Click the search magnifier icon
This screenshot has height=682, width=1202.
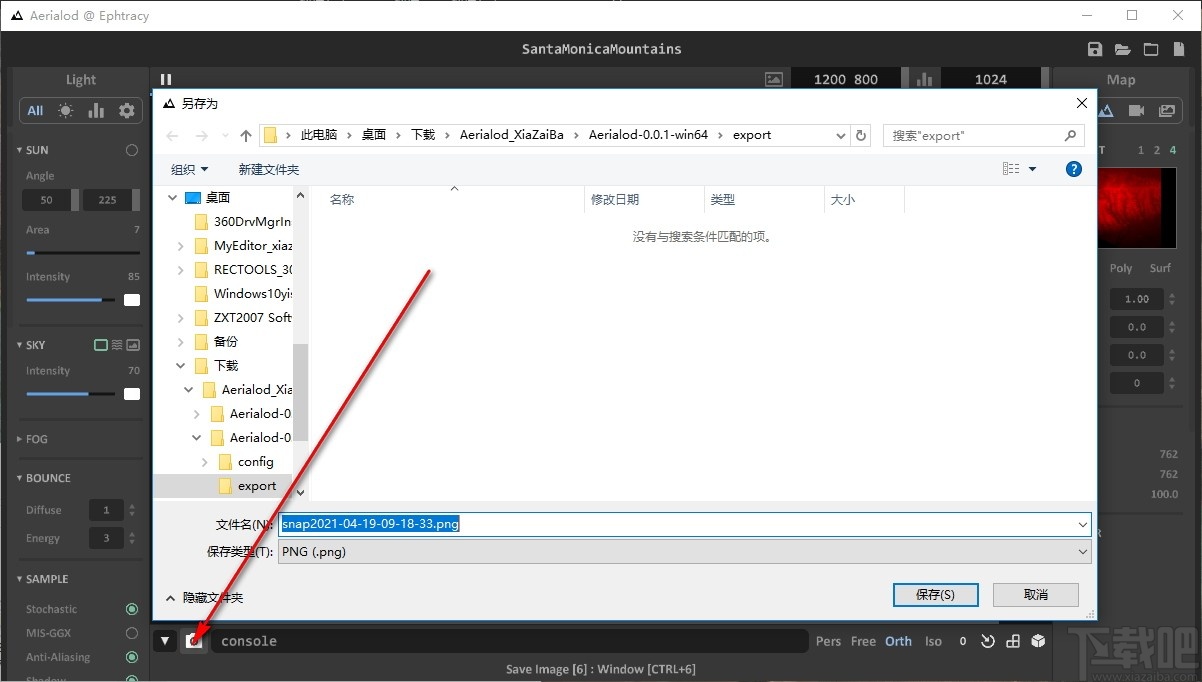pyautogui.click(x=1070, y=135)
